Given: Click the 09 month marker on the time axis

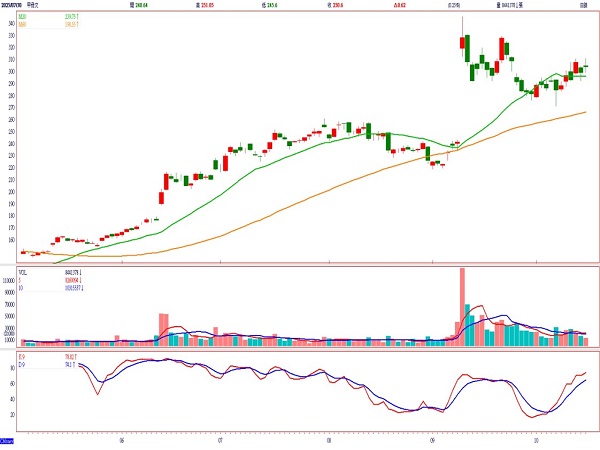Looking at the screenshot, I should click(x=432, y=437).
